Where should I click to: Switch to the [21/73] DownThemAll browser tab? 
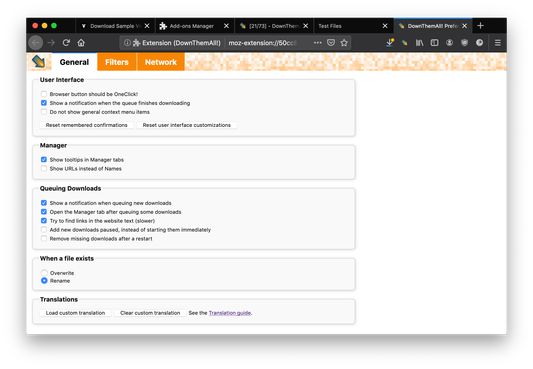(274, 26)
